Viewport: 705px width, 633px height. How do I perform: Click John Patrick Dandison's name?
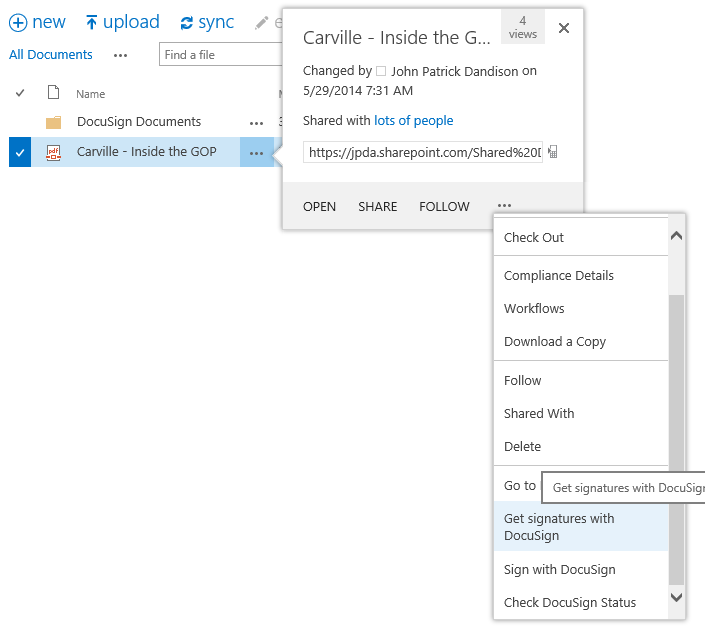pos(455,71)
